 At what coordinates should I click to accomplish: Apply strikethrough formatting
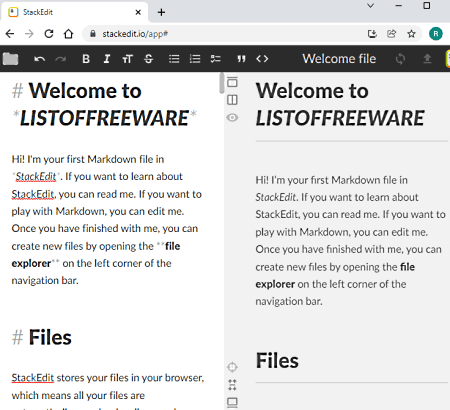[148, 59]
